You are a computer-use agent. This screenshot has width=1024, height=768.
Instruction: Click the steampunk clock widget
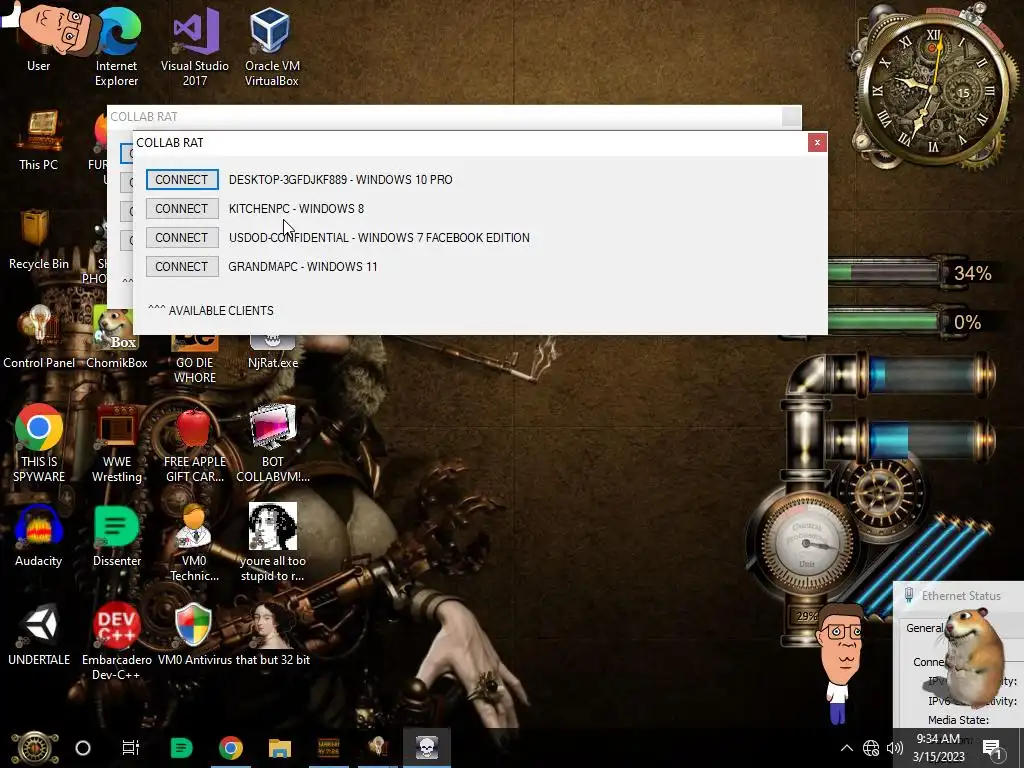tap(933, 88)
